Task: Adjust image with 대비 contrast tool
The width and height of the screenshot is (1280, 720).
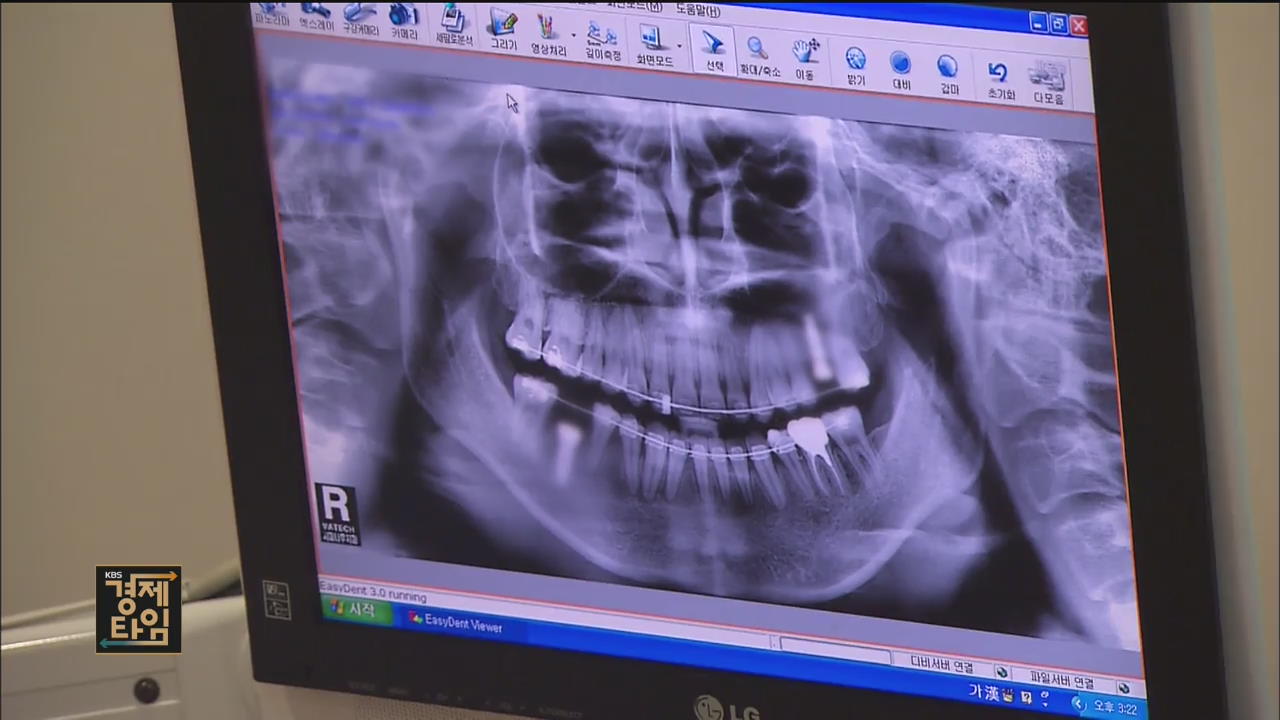Action: tap(902, 68)
